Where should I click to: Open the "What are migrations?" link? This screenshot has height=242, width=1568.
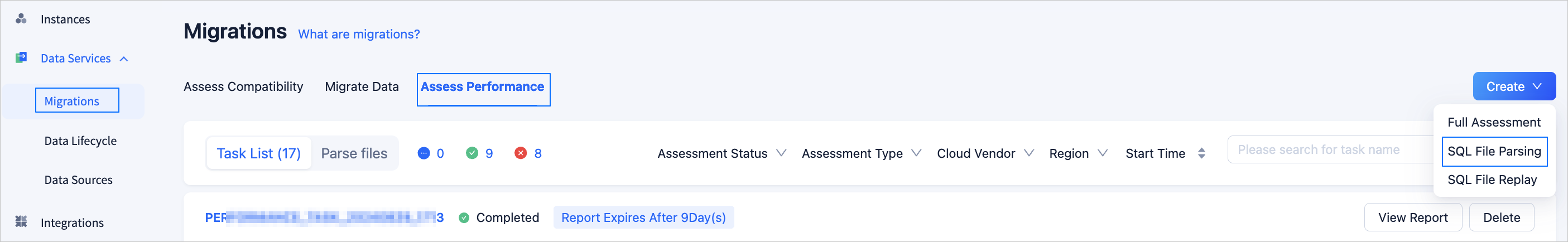coord(359,35)
